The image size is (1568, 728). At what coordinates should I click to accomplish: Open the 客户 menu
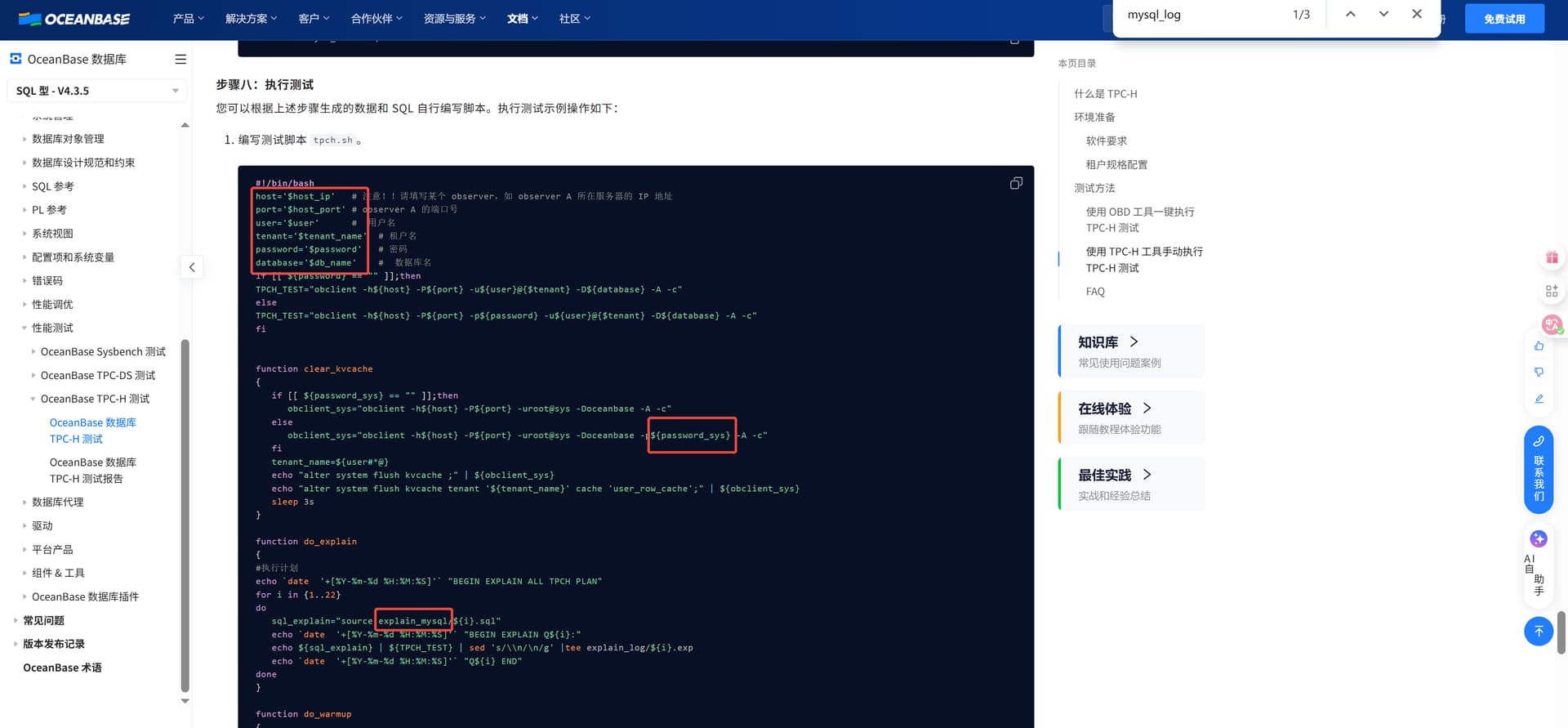point(314,19)
